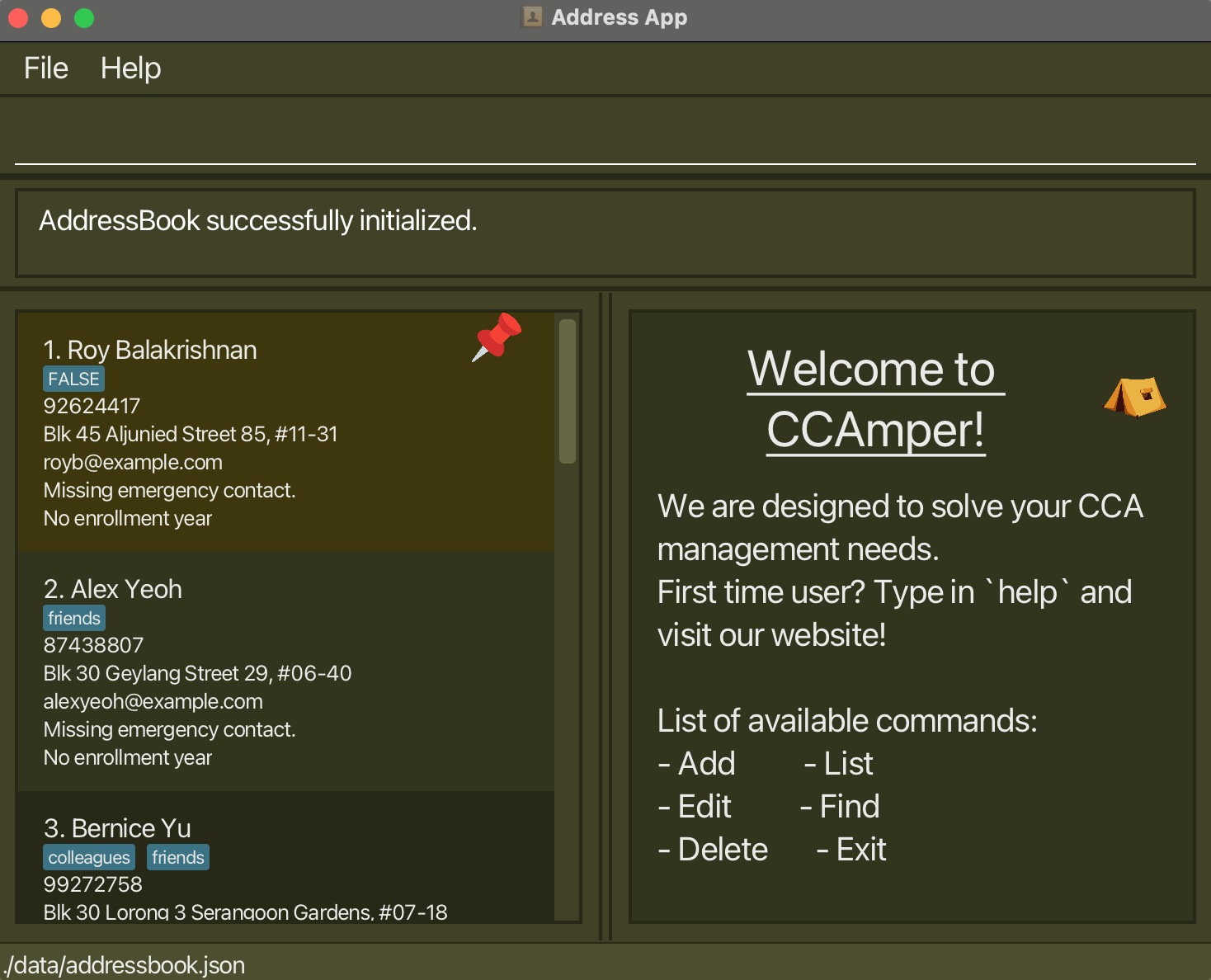Click the friends tag under Alex Yeoh
The image size is (1211, 980).
click(74, 619)
